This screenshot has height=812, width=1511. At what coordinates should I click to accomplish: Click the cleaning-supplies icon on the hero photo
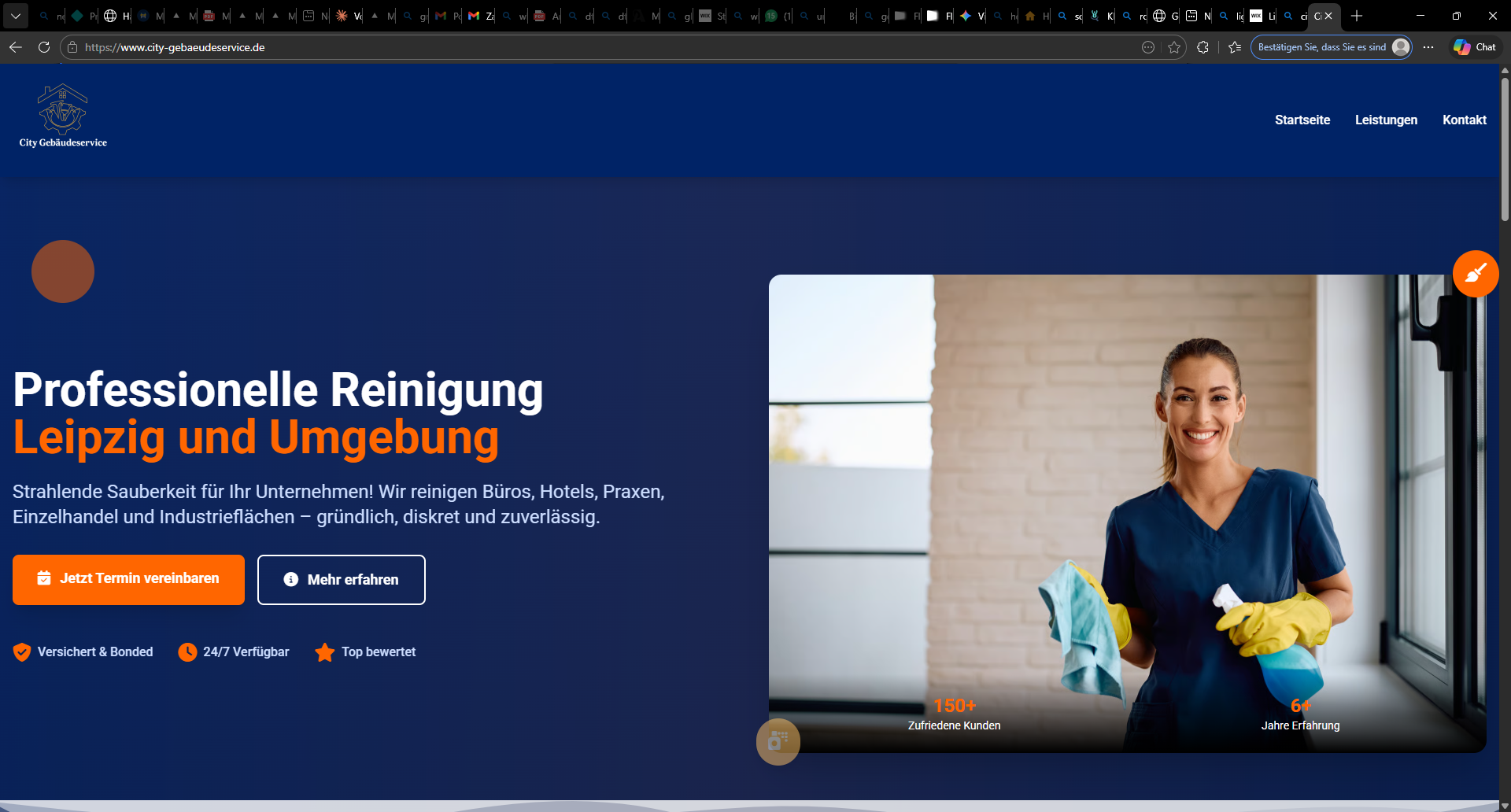pyautogui.click(x=778, y=741)
